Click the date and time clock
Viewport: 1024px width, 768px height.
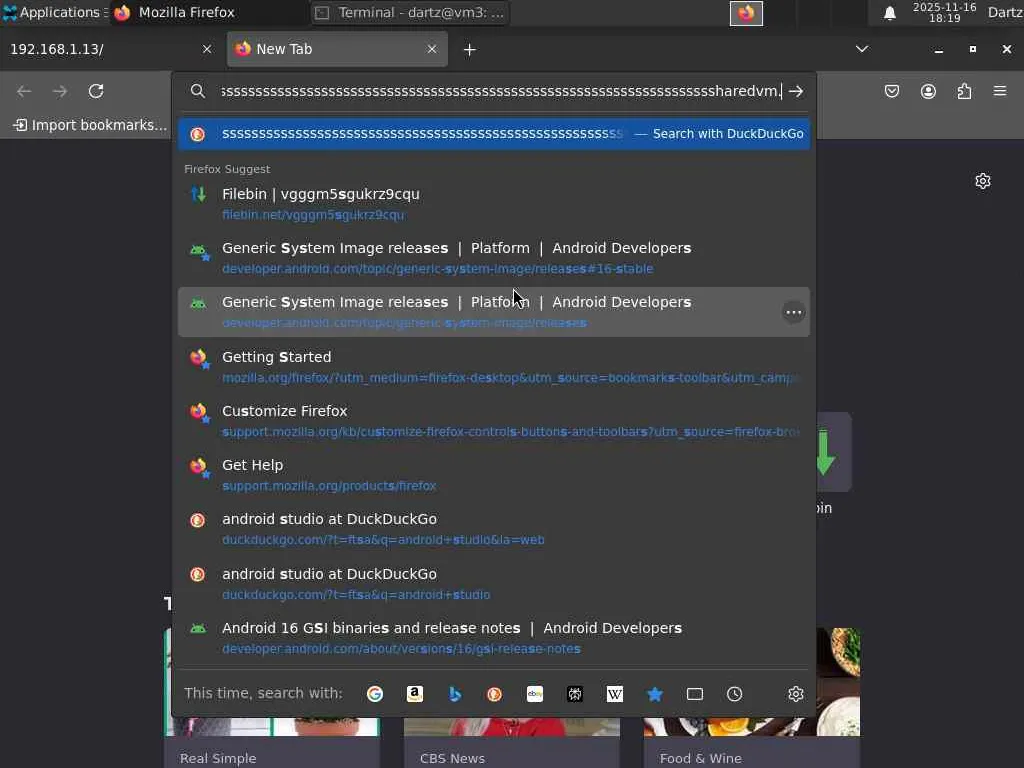(944, 12)
